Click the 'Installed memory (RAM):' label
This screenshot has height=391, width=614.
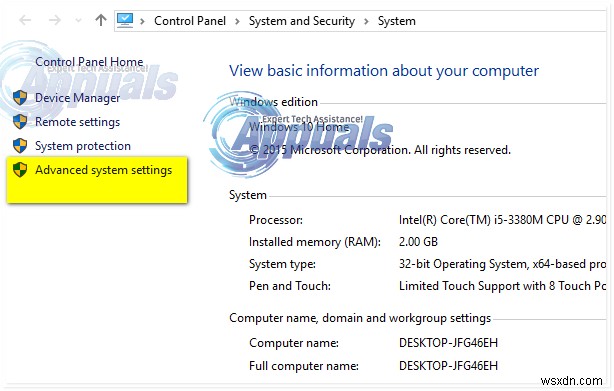click(x=315, y=242)
